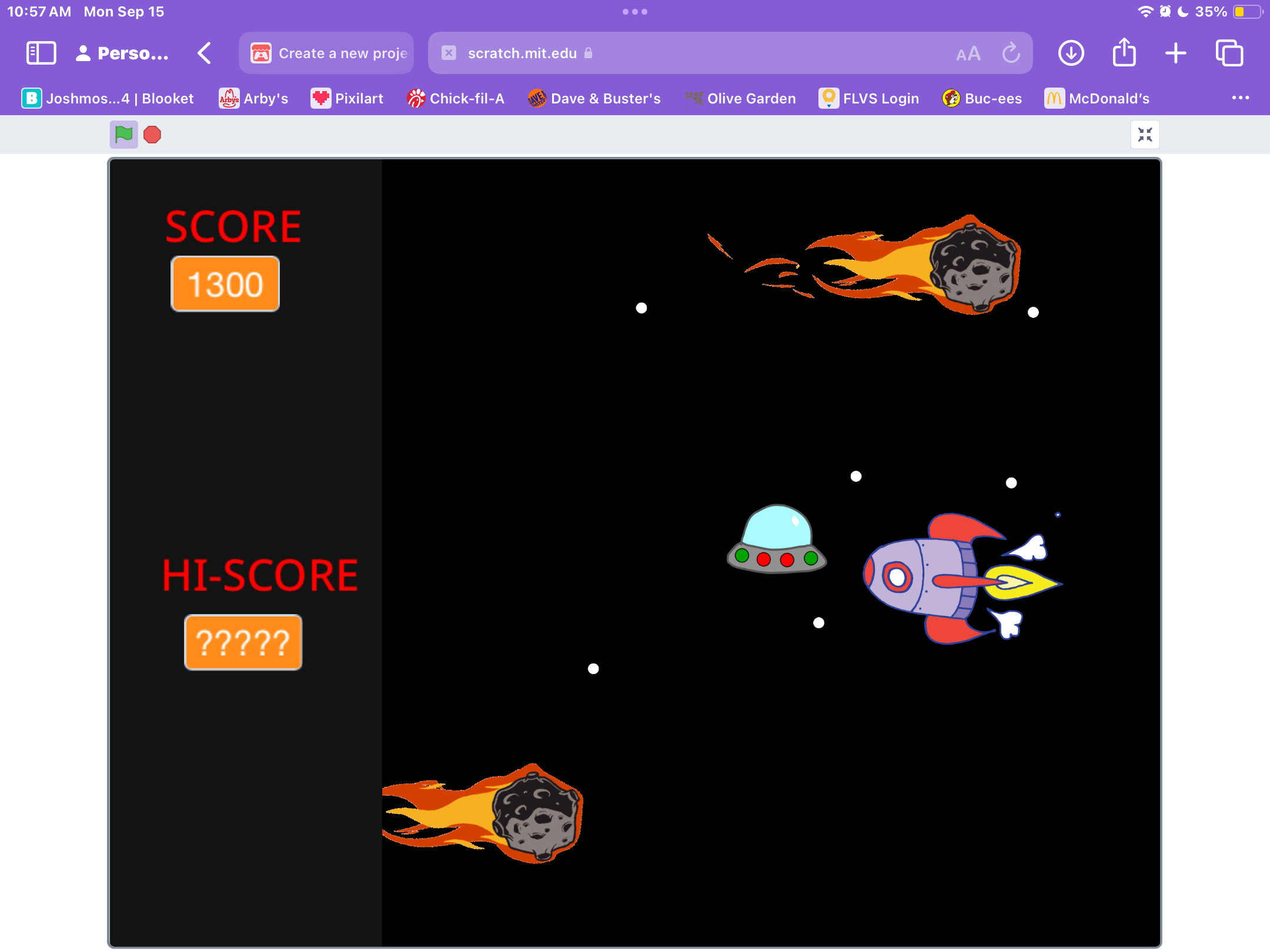Screen dimensions: 1270x952
Task: Click the flying saucer sprite
Action: [776, 539]
